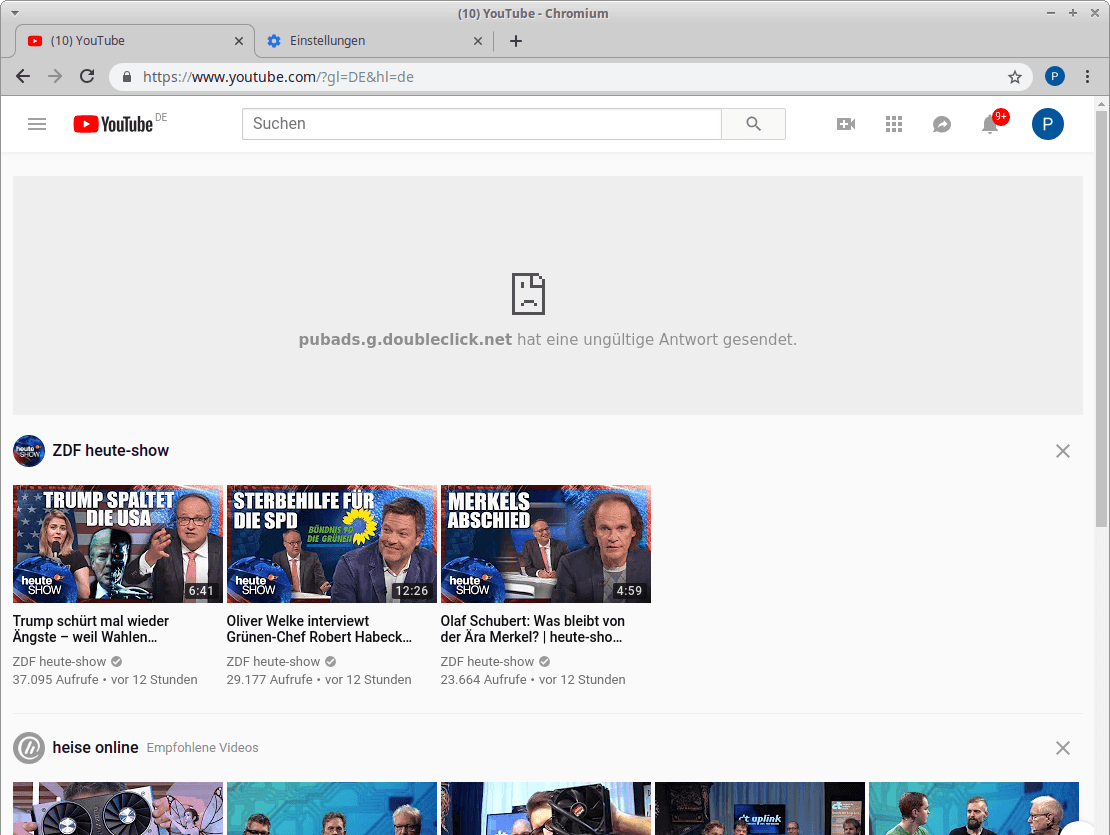The image size is (1110, 835).
Task: Open window menu arrow in title bar
Action: [14, 13]
